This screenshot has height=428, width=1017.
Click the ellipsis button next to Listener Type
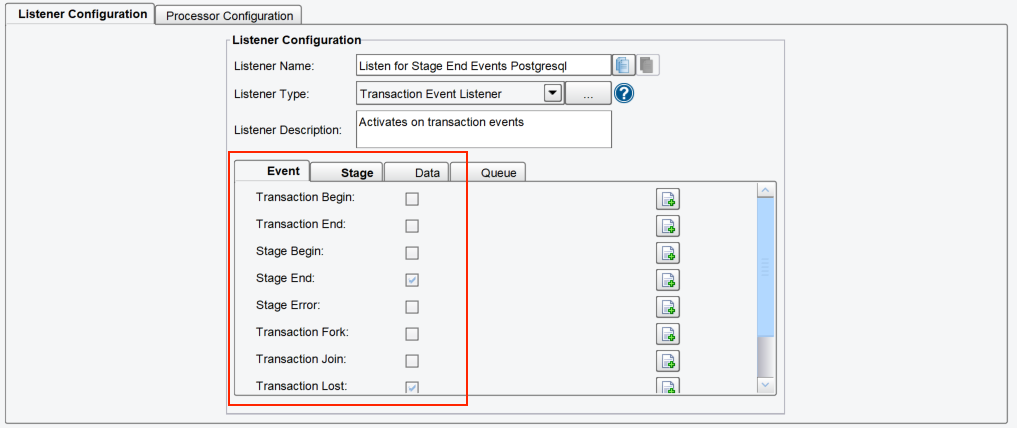[x=588, y=94]
